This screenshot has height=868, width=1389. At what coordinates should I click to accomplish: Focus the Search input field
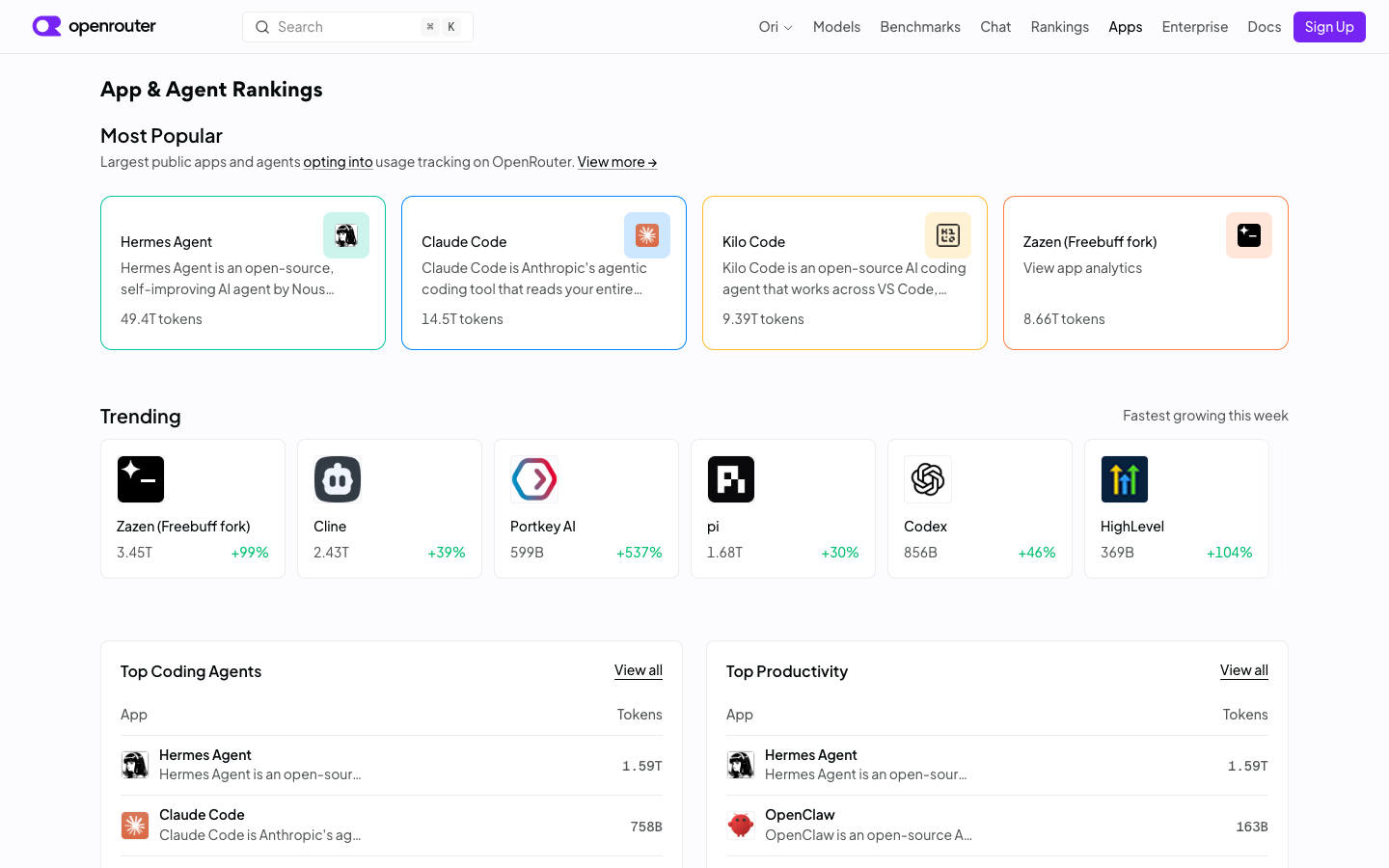[358, 27]
